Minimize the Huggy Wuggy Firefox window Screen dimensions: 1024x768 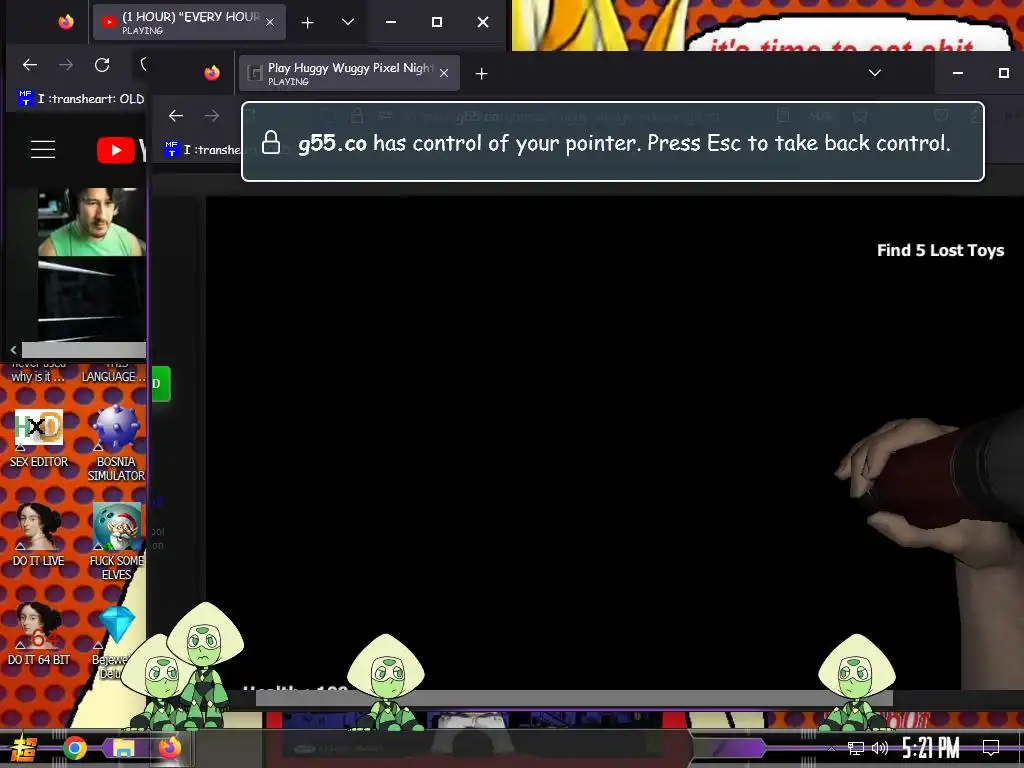(958, 73)
